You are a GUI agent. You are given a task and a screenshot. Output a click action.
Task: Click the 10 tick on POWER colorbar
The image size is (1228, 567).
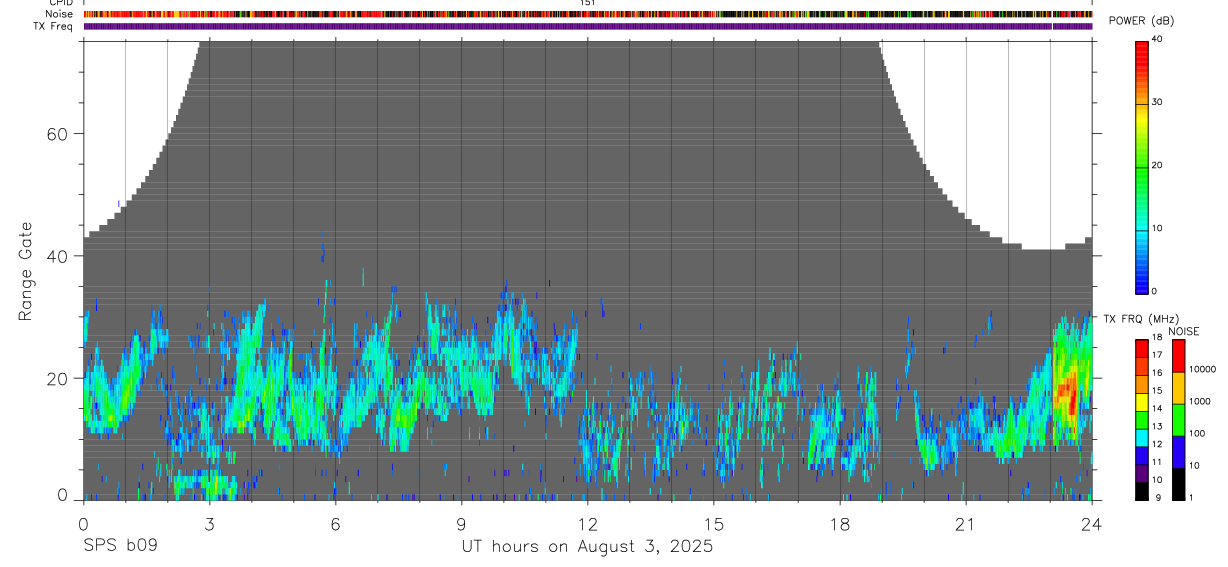(x=1157, y=228)
